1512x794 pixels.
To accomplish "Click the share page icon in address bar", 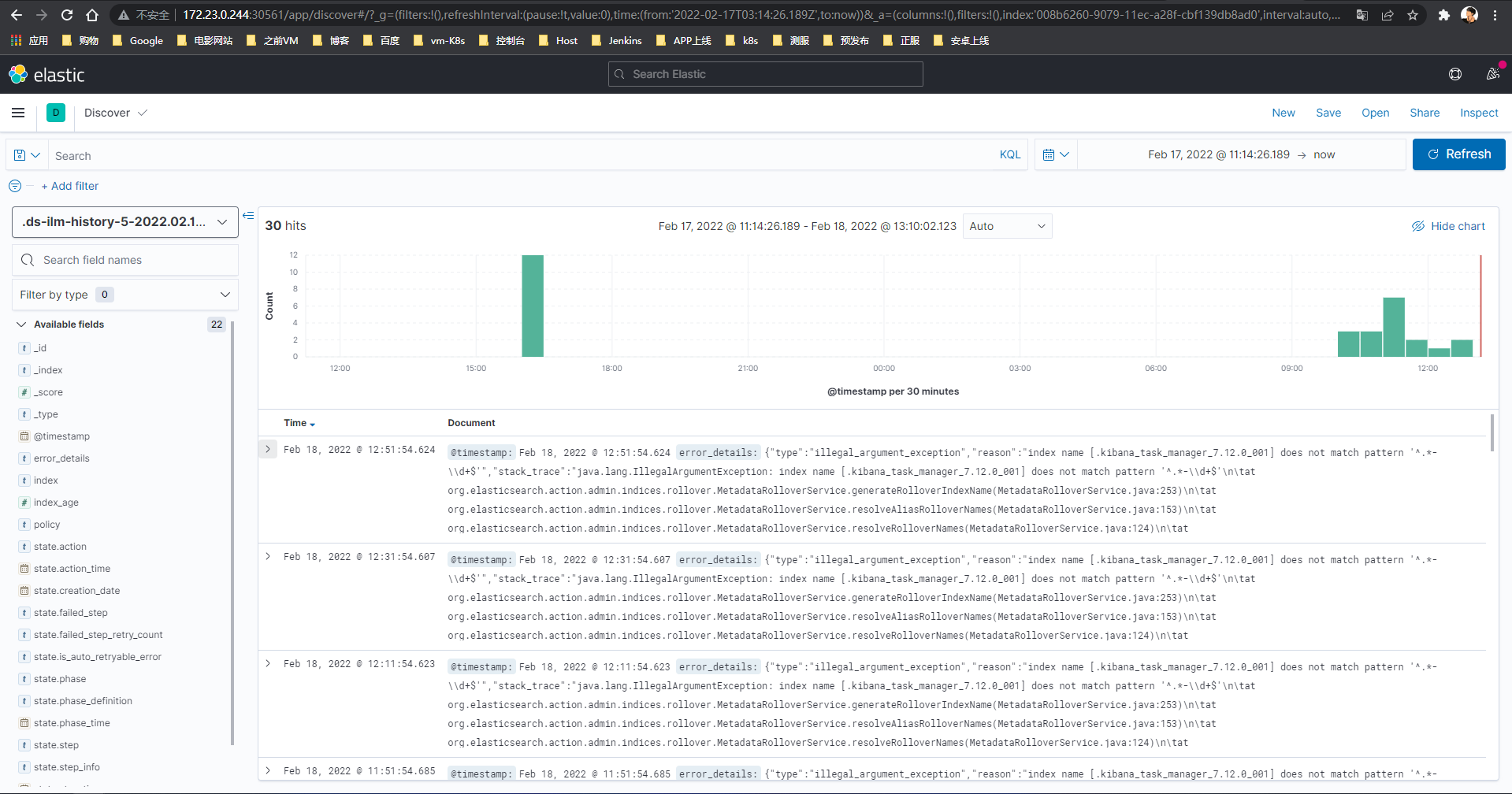I will (x=1388, y=15).
